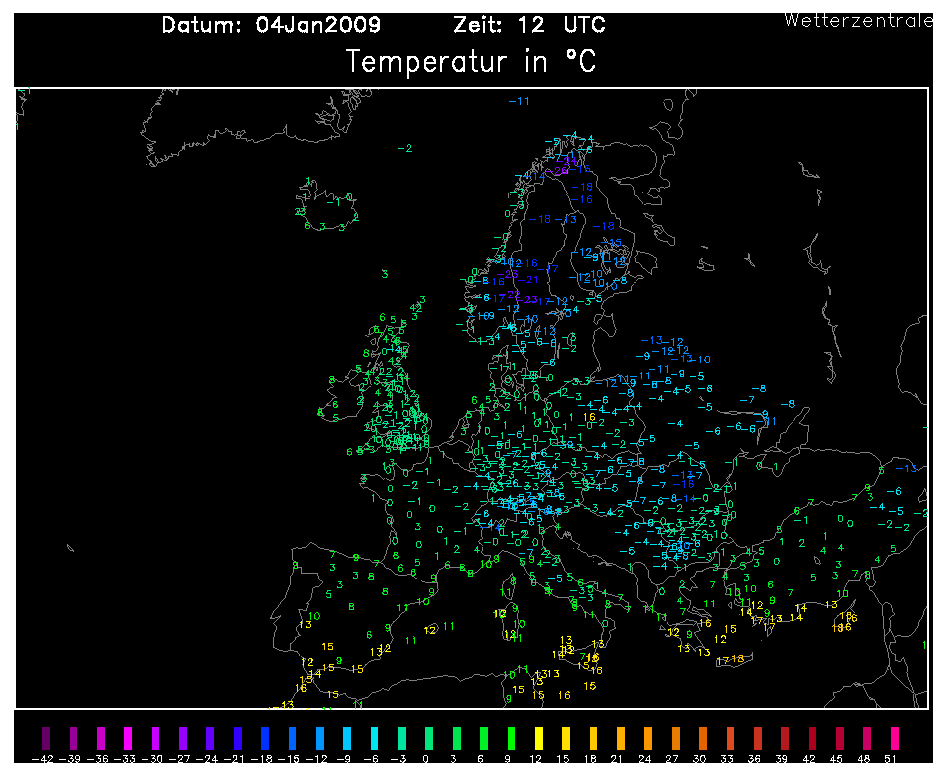The height and width of the screenshot is (776, 946).
Task: Pick the green 3 legend swatch
Action: 457,739
